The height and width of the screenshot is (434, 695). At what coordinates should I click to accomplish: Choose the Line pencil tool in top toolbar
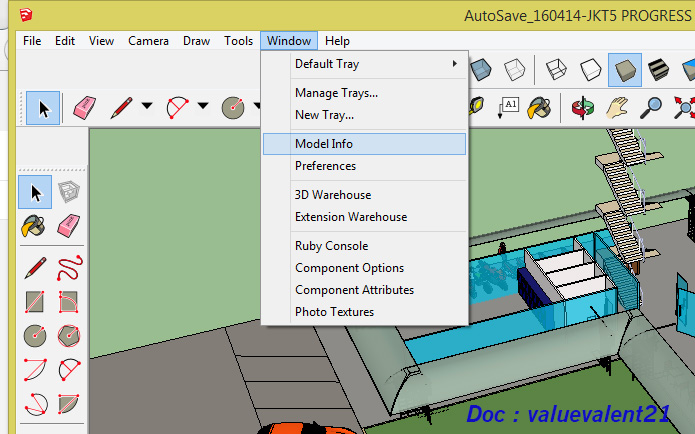click(121, 108)
